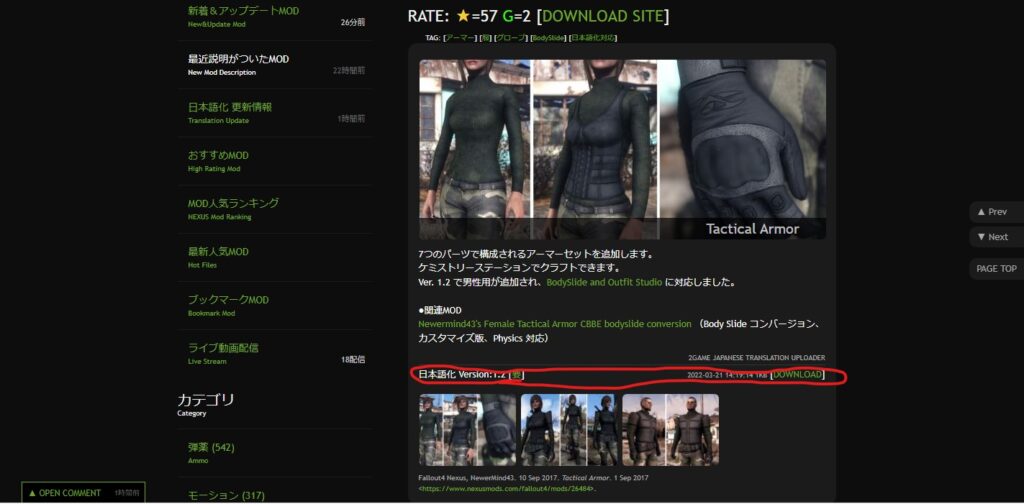Click the カテゴリ heading
This screenshot has width=1024, height=504.
point(205,400)
